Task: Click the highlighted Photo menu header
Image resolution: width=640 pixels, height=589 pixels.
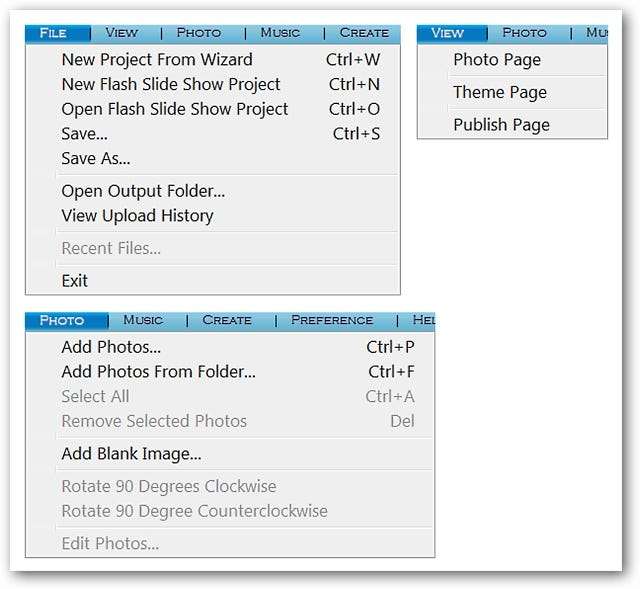Action: [62, 320]
